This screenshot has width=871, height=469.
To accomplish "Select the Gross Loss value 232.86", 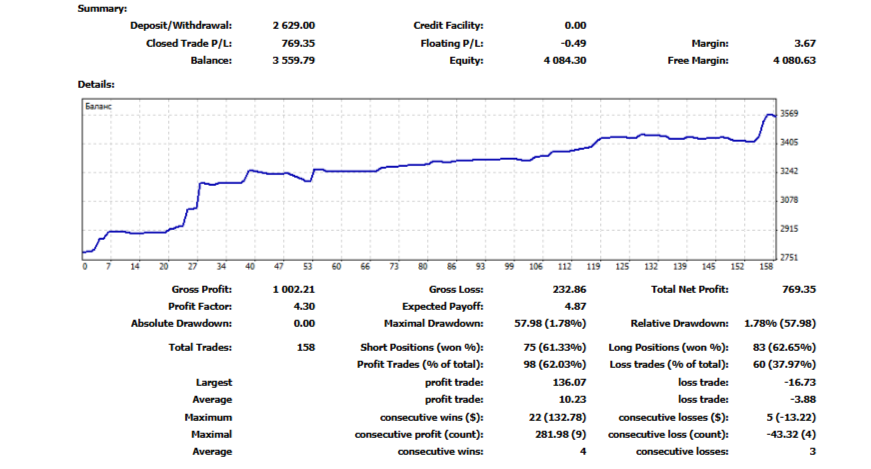I will pyautogui.click(x=569, y=290).
